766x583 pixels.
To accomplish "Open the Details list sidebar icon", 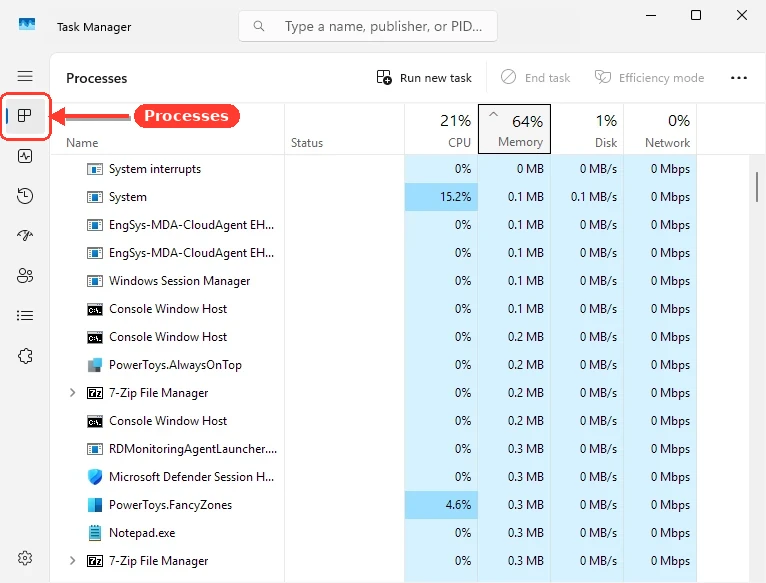I will pyautogui.click(x=25, y=316).
